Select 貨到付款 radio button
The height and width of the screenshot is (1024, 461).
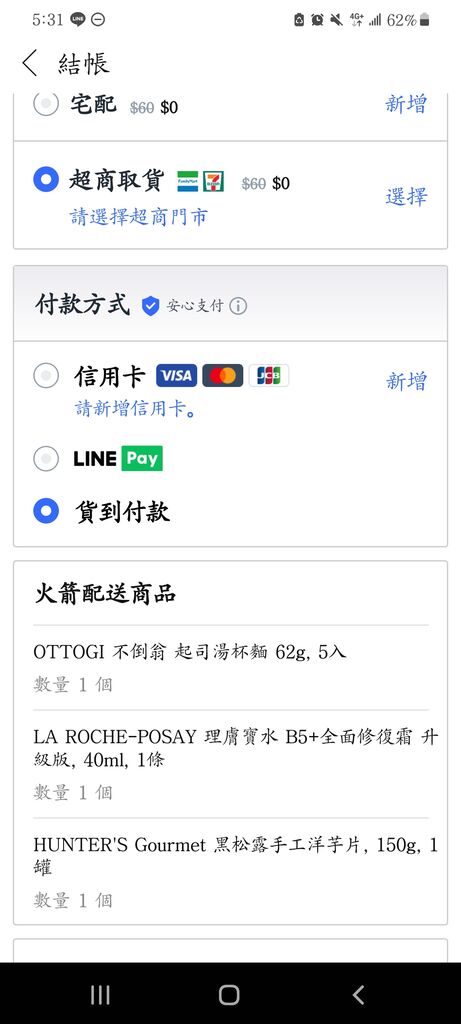coord(46,511)
